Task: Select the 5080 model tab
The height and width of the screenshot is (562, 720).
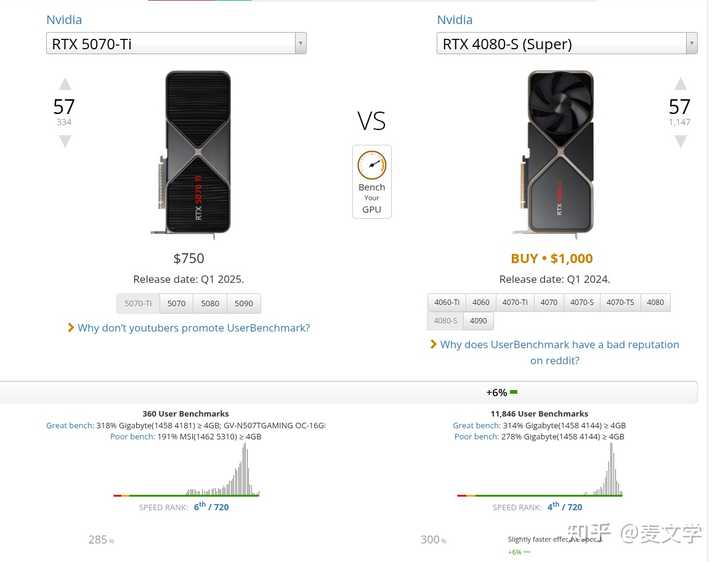Action: pos(210,303)
